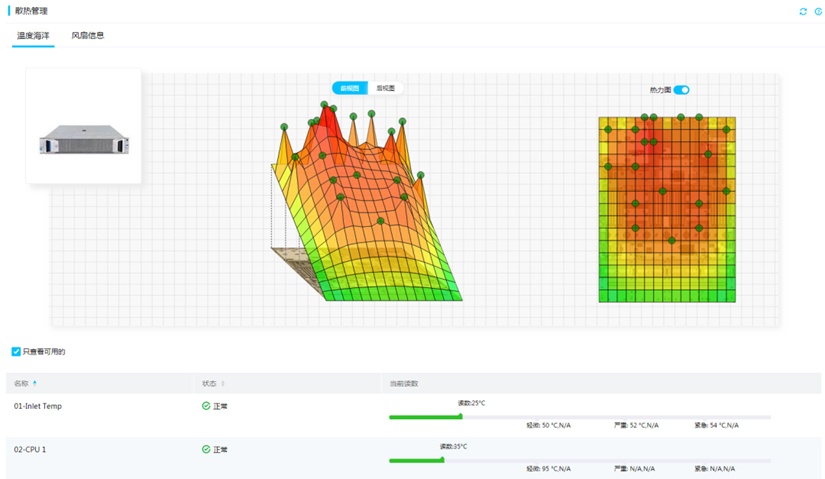
Task: Click the refresh icon at top right
Action: (x=802, y=11)
